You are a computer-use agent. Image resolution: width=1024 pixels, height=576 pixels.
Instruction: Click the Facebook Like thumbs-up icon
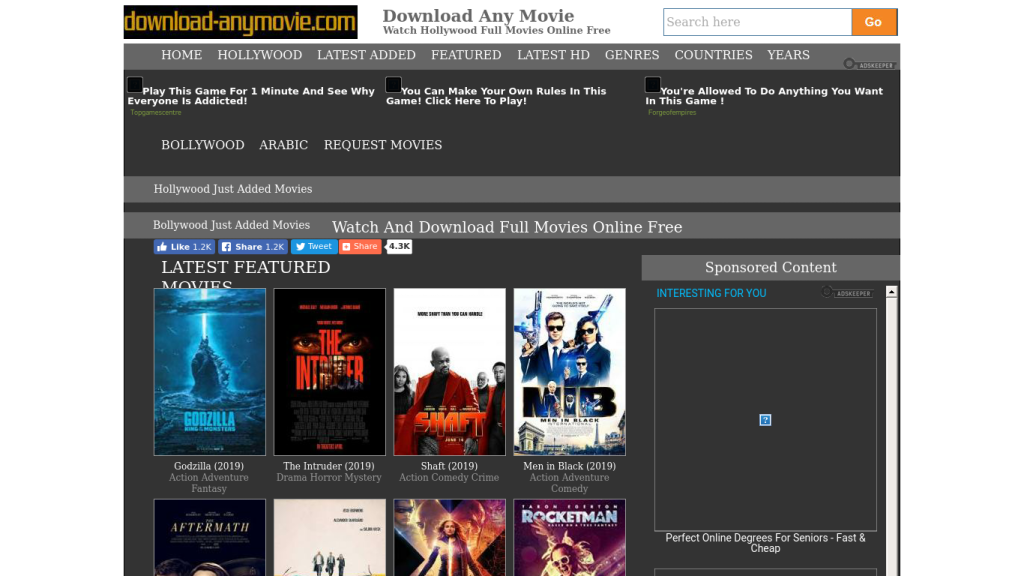[x=165, y=246]
